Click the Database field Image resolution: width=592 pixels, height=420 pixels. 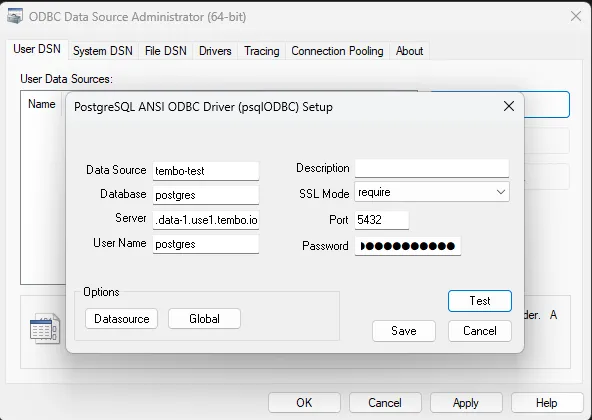(x=206, y=195)
